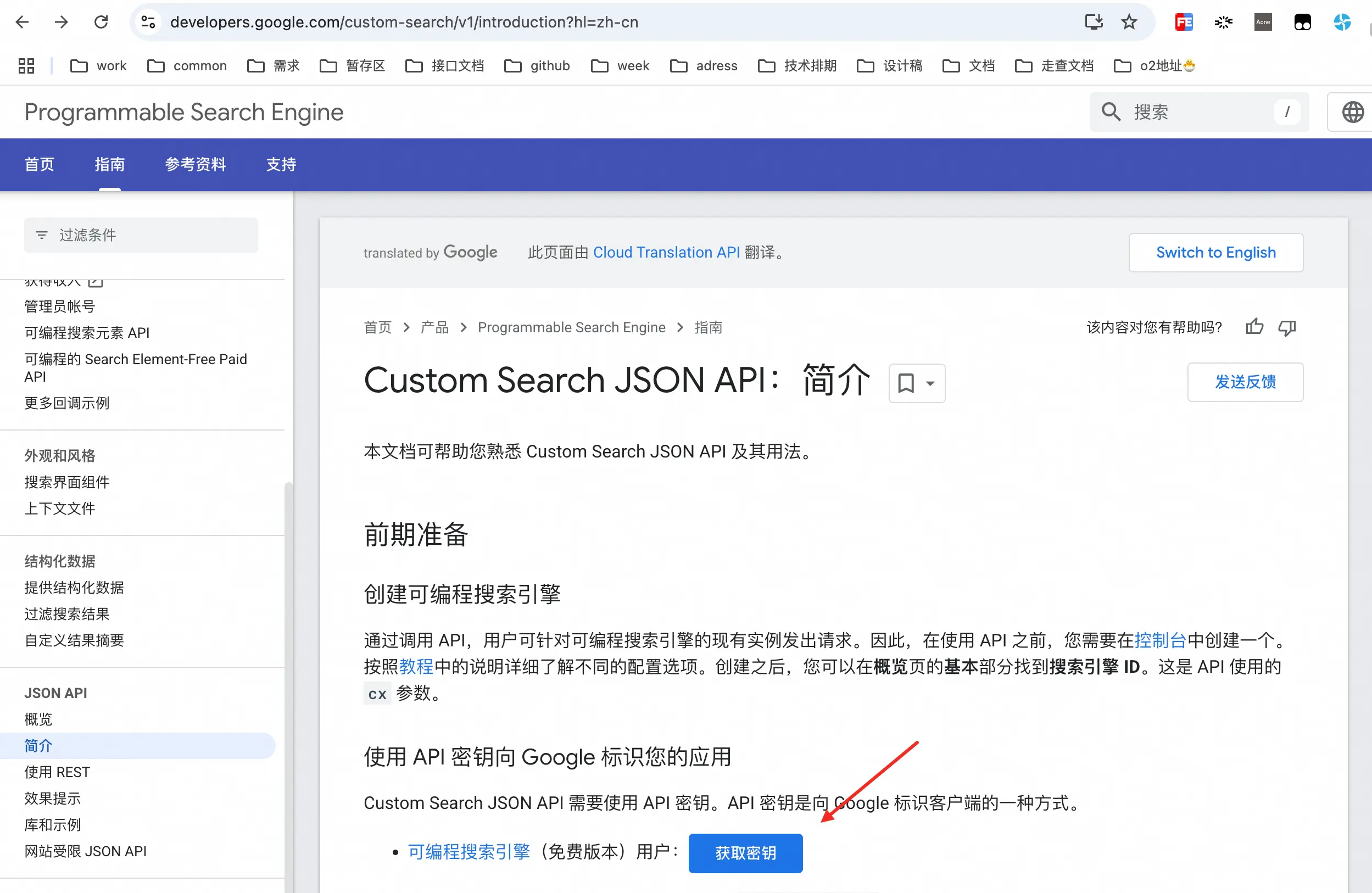Screen dimensions: 1372x893
Task: Open 提供结构化数据 in the sidebar
Action: click(x=74, y=588)
